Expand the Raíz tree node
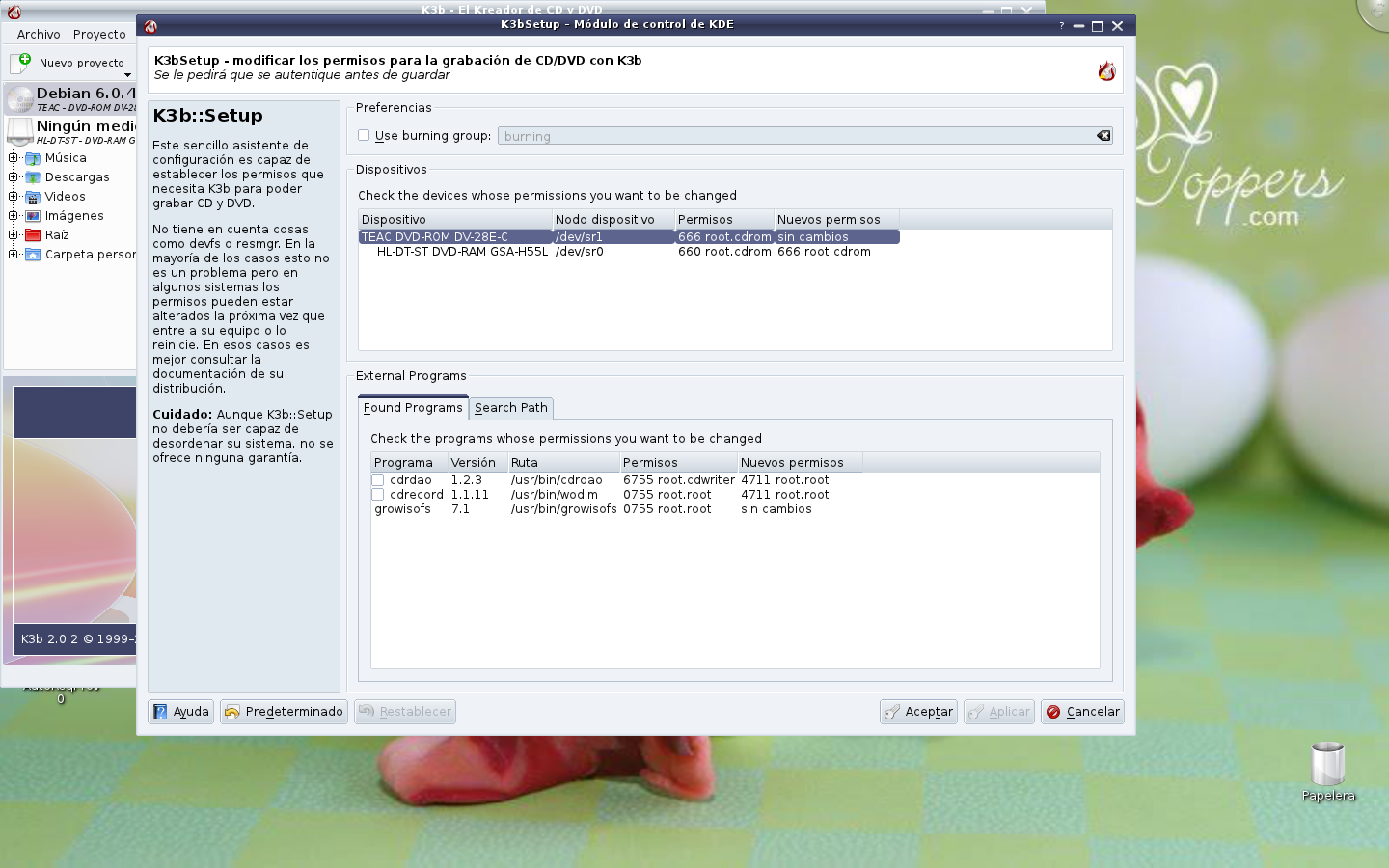The width and height of the screenshot is (1389, 868). [x=14, y=235]
